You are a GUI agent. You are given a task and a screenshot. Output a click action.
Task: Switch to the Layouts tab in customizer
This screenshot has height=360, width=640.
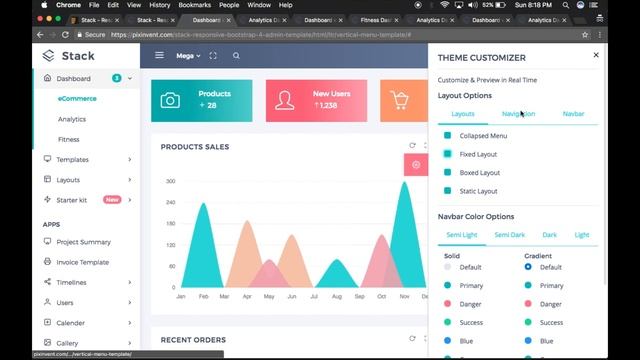[x=463, y=114]
